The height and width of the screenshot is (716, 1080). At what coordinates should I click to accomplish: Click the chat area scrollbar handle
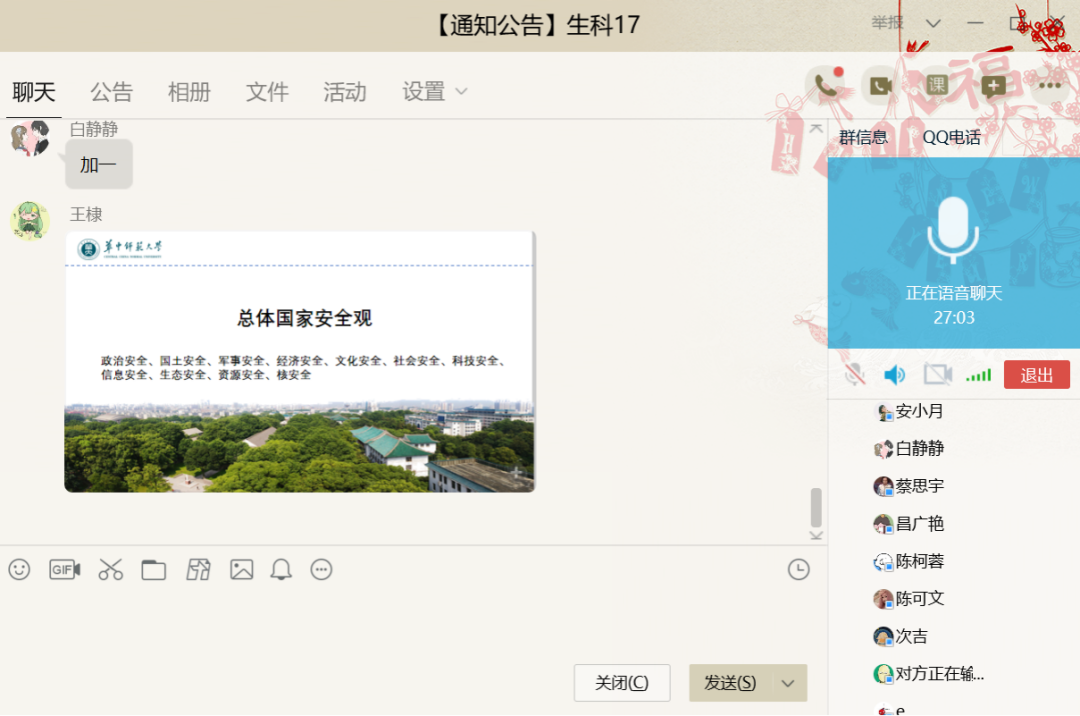coord(816,507)
